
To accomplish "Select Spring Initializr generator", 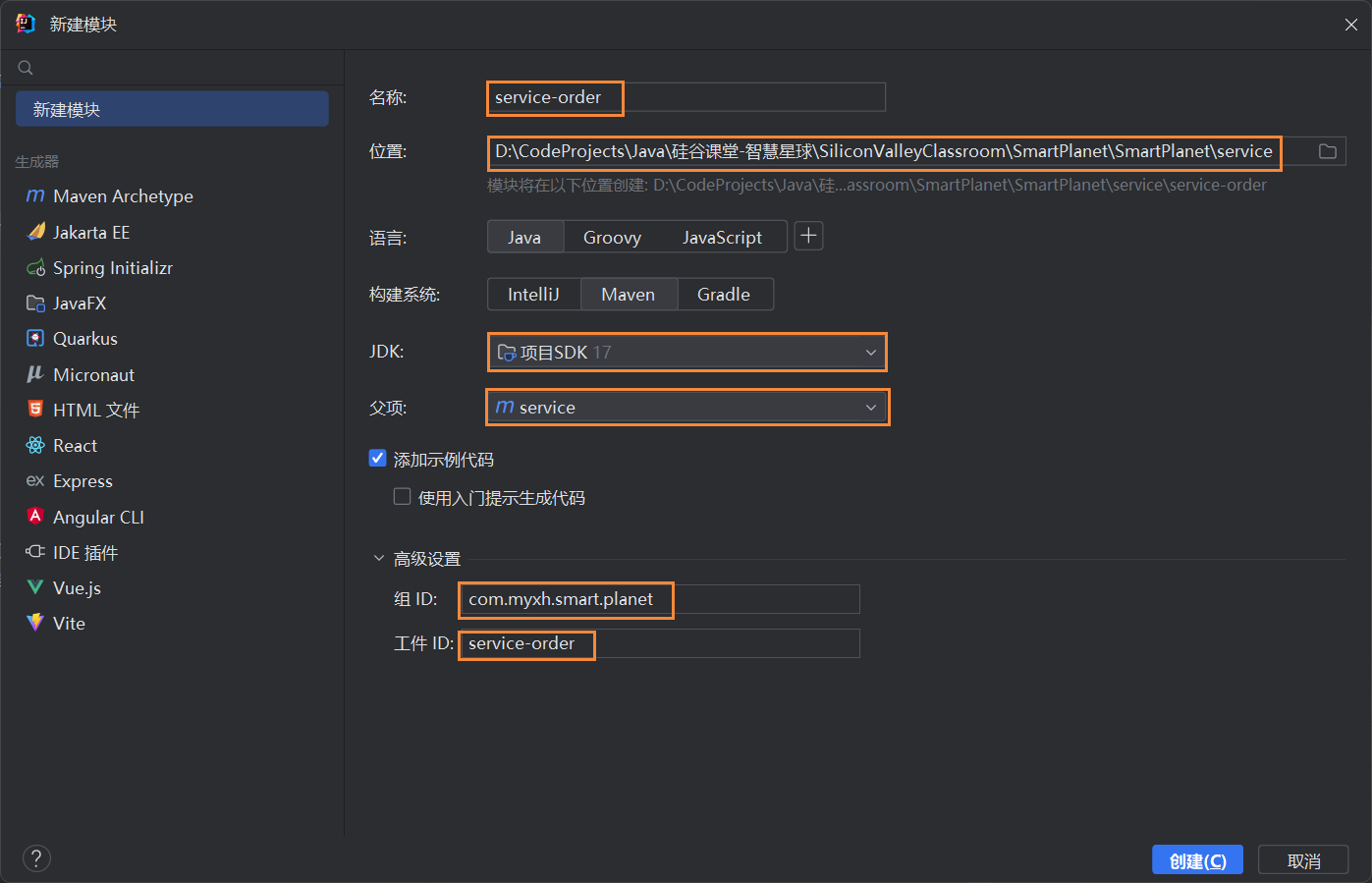I will point(172,267).
